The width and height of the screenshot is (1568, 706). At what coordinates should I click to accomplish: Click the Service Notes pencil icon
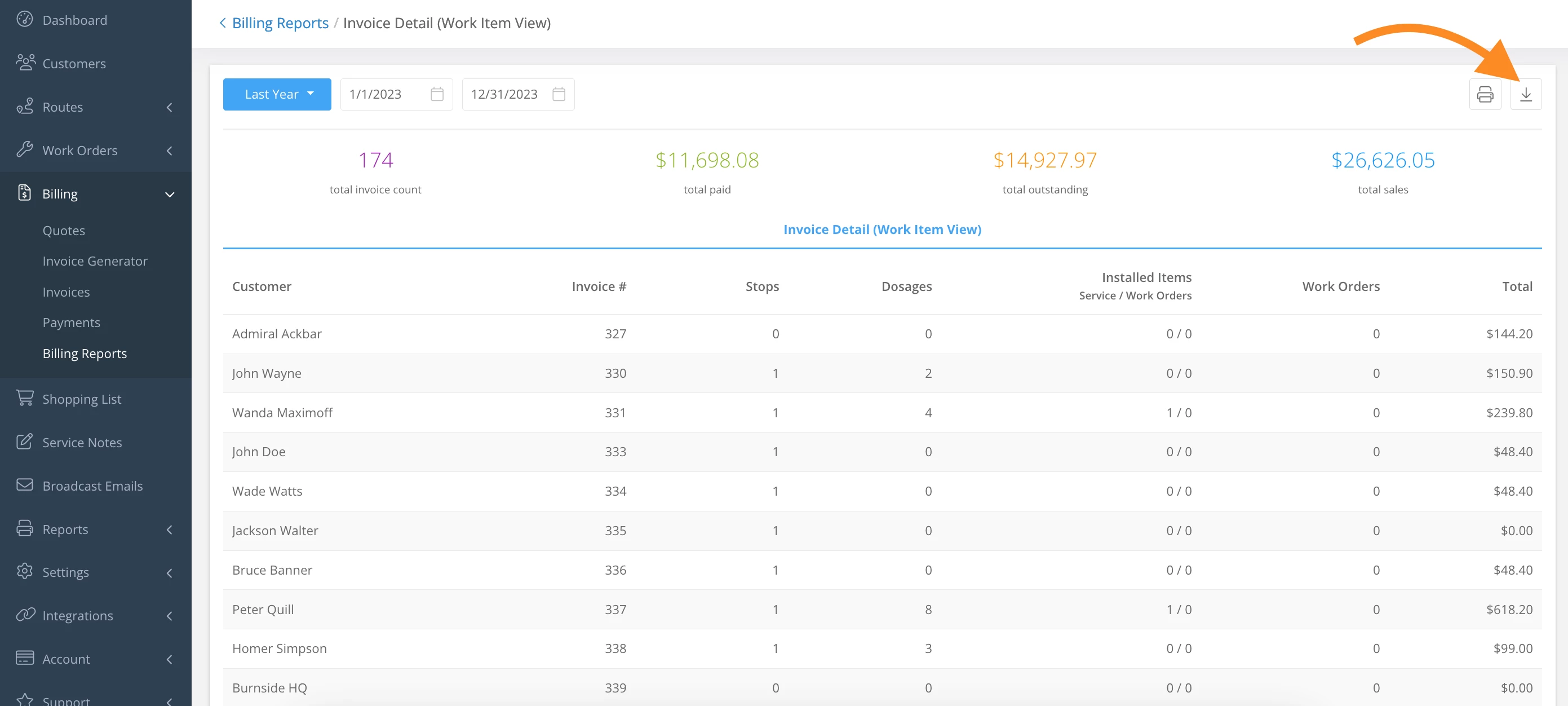tap(24, 442)
